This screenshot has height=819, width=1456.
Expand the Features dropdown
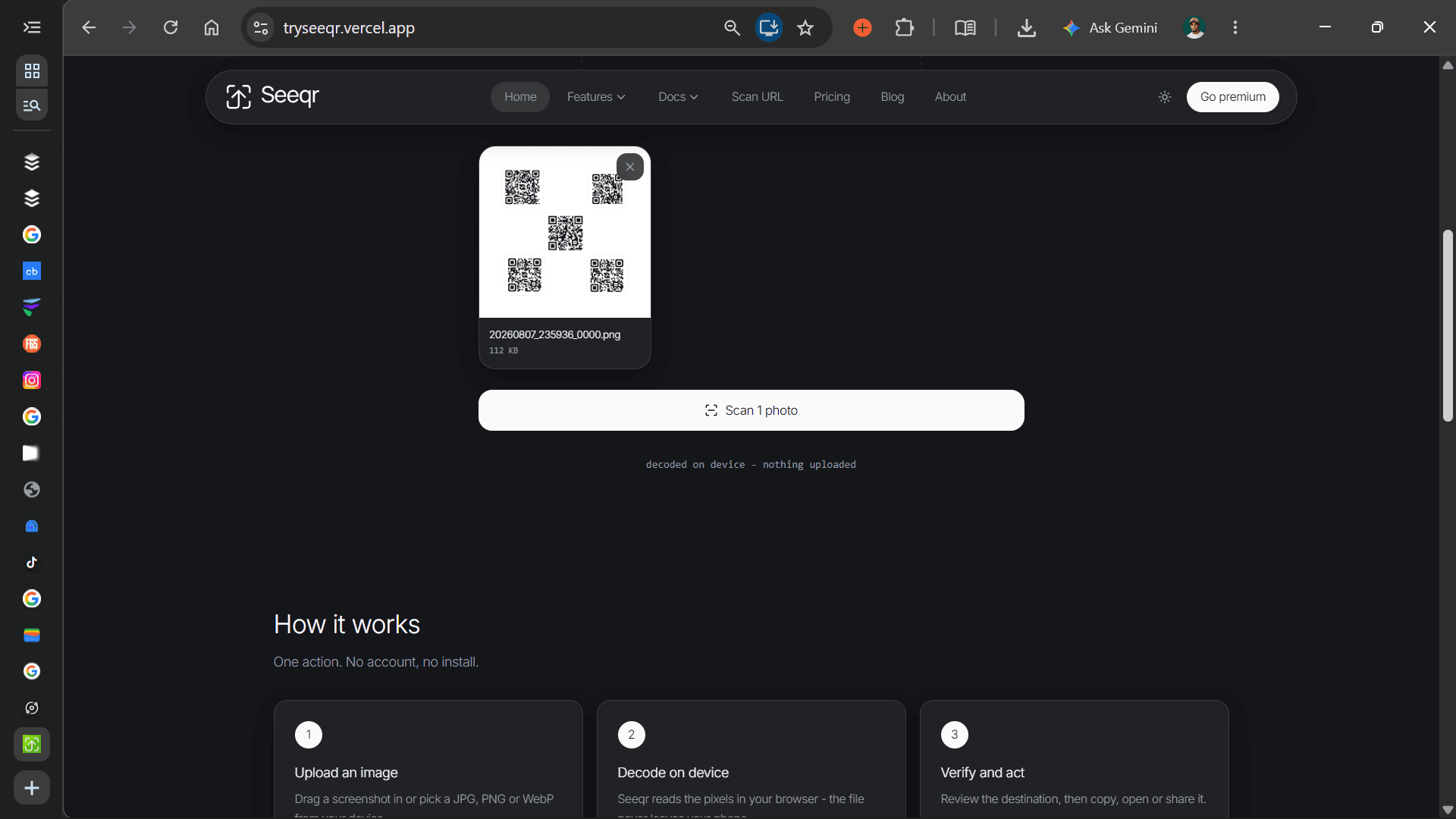pos(596,97)
